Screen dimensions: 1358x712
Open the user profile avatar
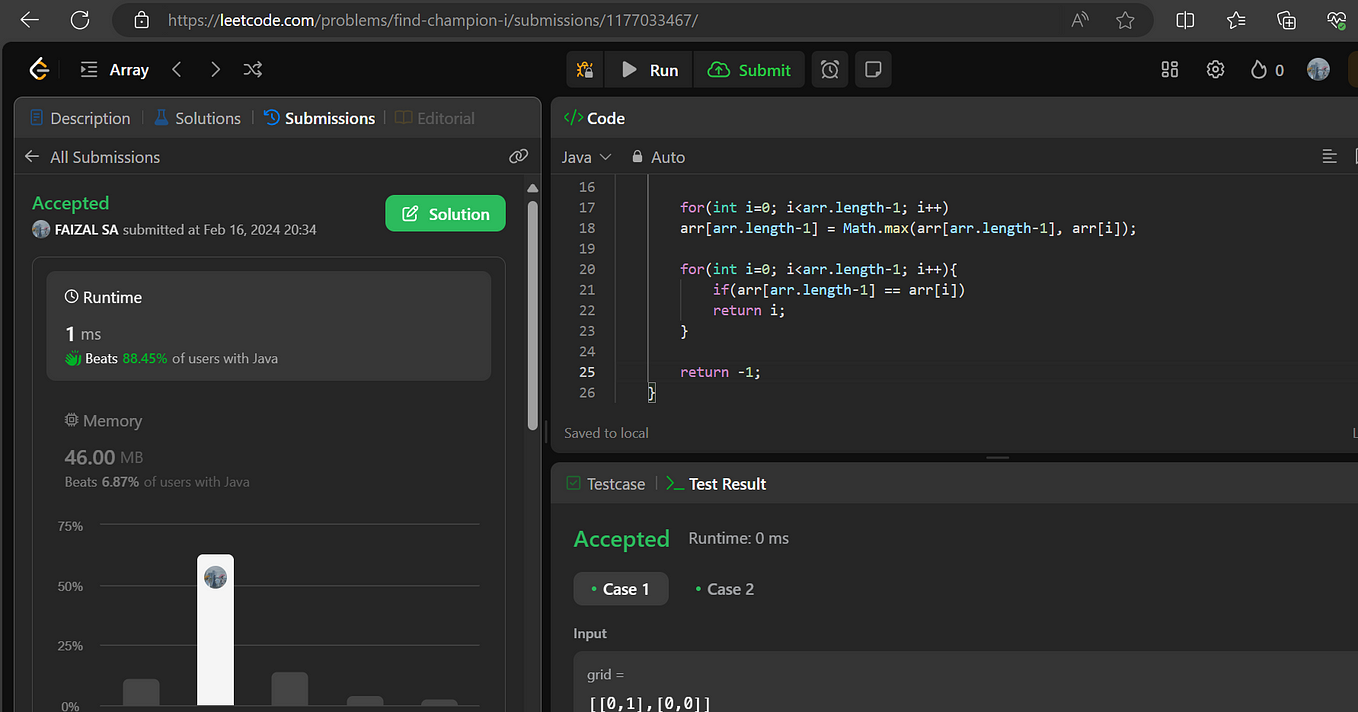point(1318,69)
